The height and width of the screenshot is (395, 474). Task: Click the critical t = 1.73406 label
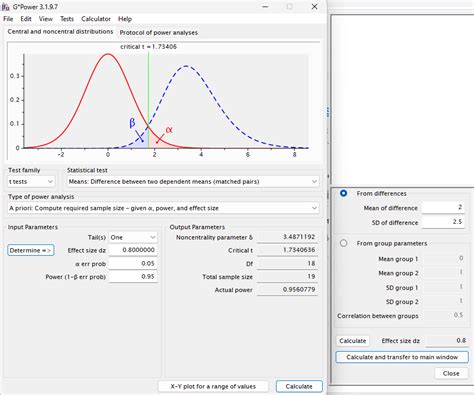(x=149, y=47)
